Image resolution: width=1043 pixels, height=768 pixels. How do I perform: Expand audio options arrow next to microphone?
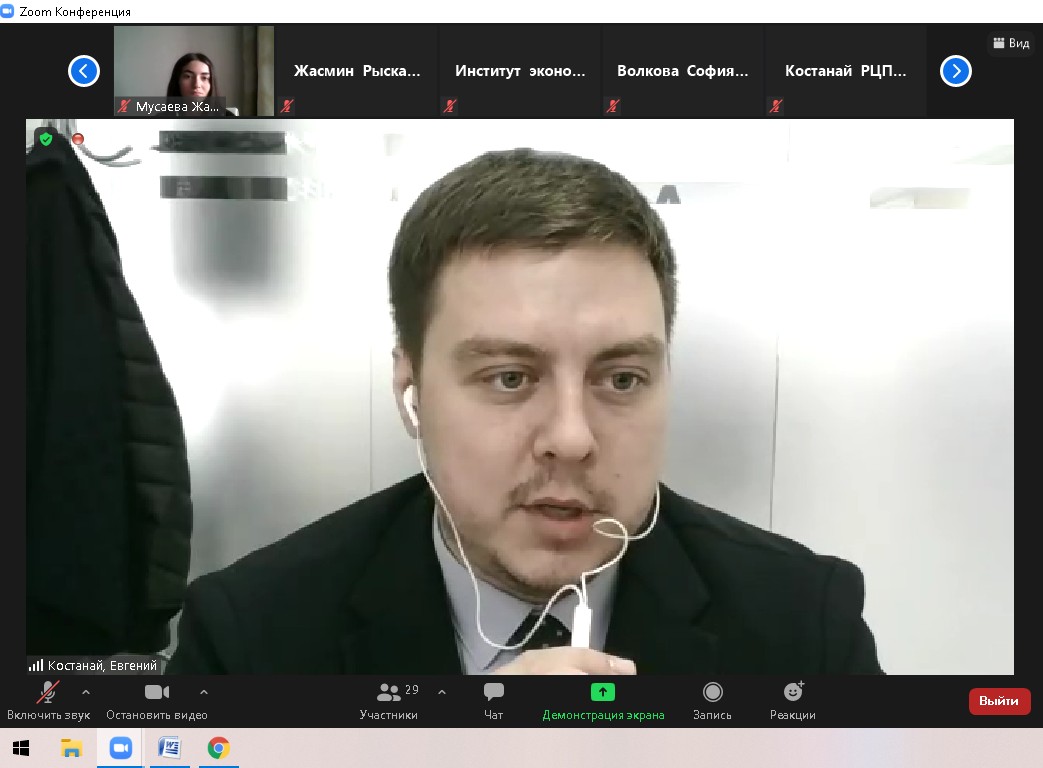pyautogui.click(x=86, y=692)
